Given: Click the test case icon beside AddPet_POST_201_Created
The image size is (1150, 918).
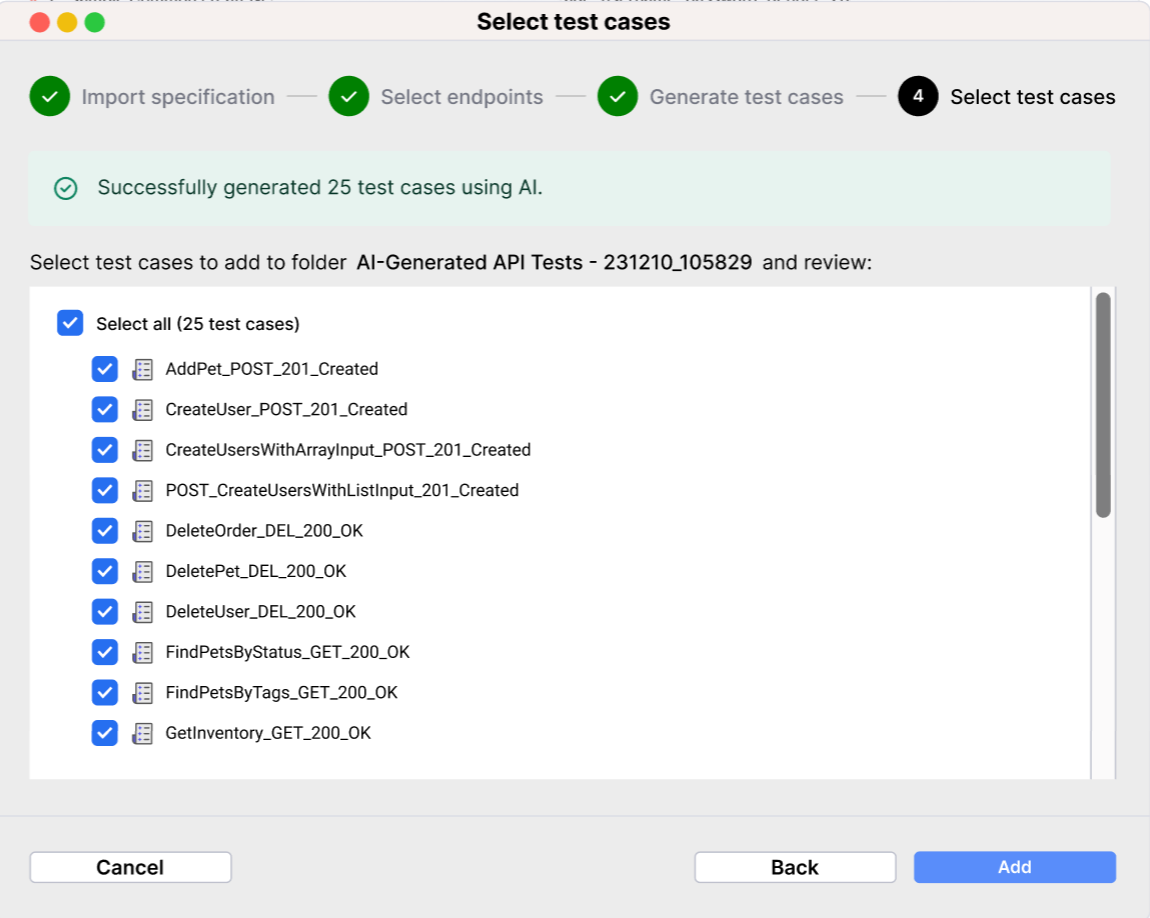Looking at the screenshot, I should click(142, 370).
